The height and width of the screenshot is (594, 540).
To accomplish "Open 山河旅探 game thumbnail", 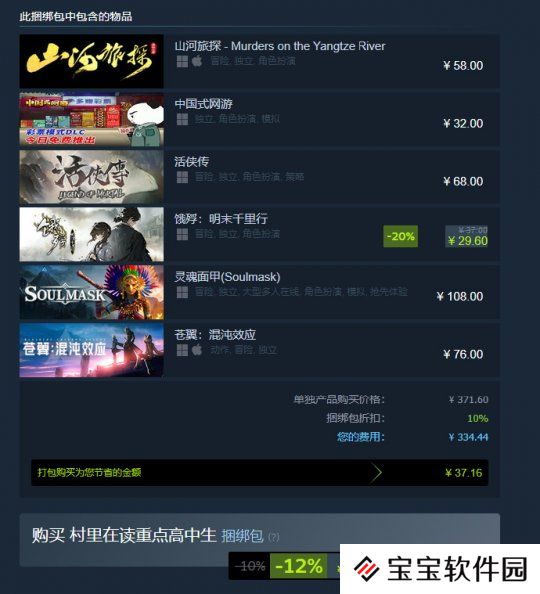I will (92, 61).
